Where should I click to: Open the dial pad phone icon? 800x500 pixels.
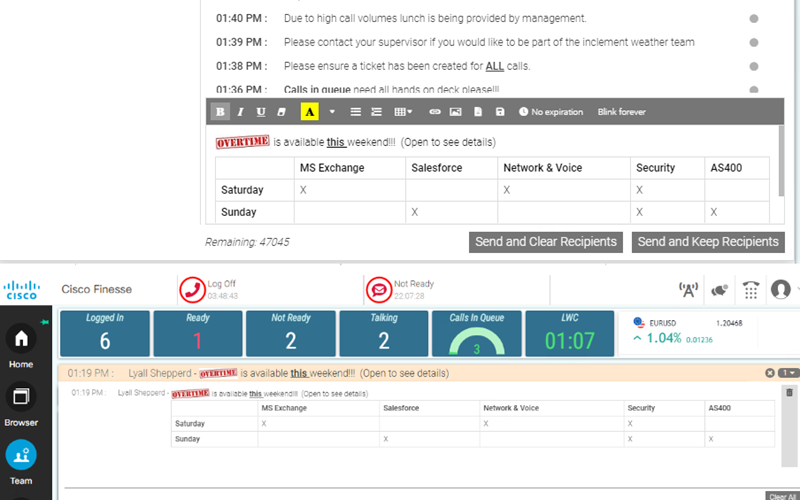tap(751, 289)
